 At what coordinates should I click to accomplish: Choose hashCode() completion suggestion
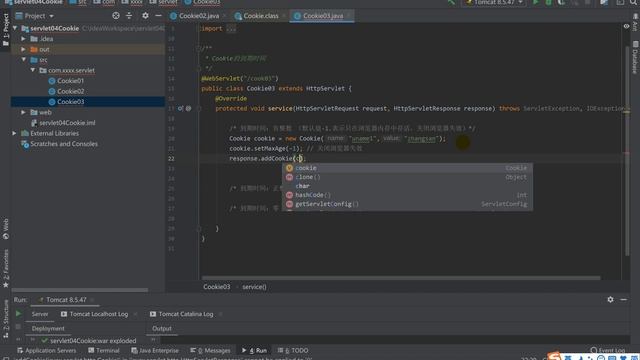coord(407,195)
